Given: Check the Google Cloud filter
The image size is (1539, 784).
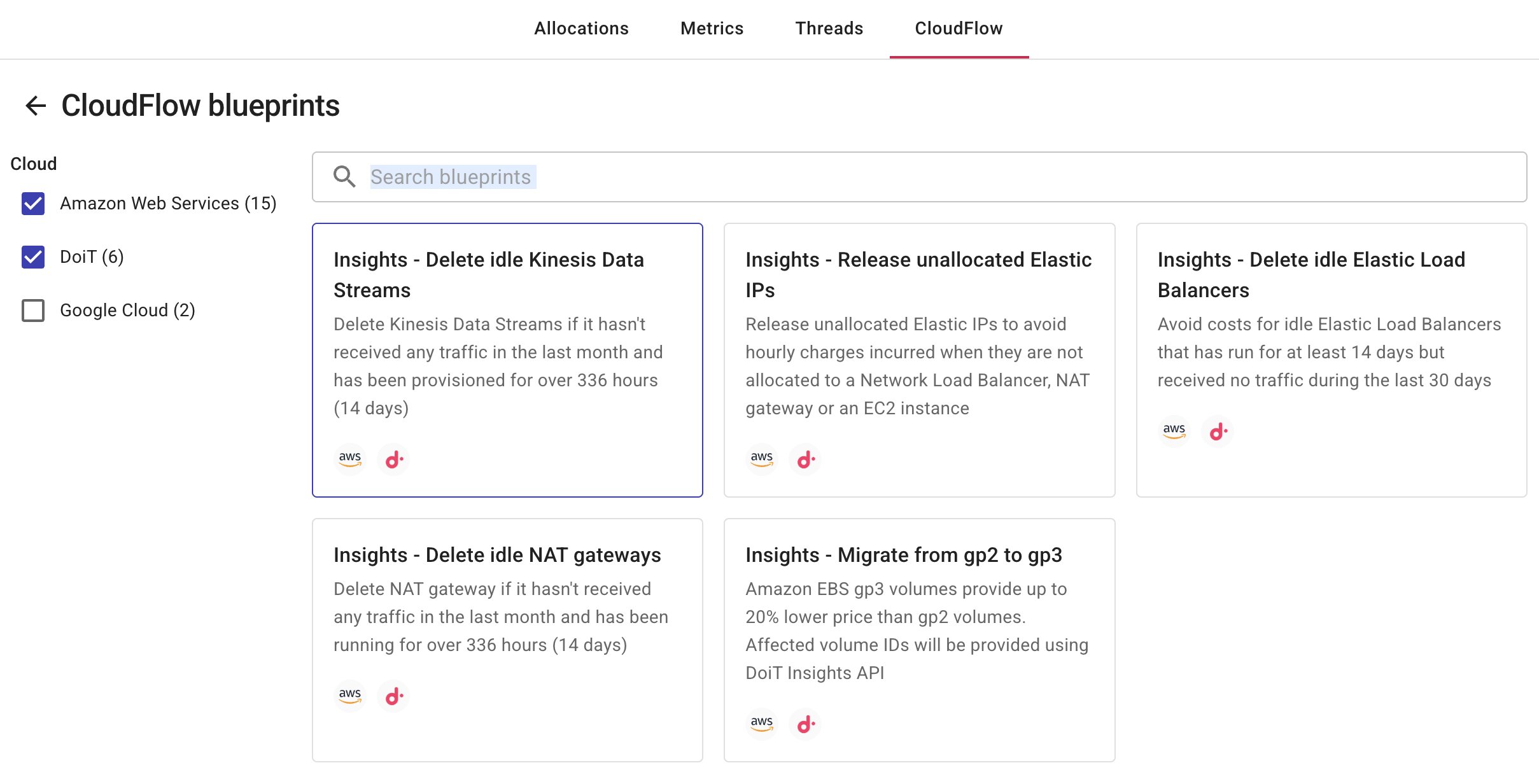Looking at the screenshot, I should pyautogui.click(x=33, y=311).
